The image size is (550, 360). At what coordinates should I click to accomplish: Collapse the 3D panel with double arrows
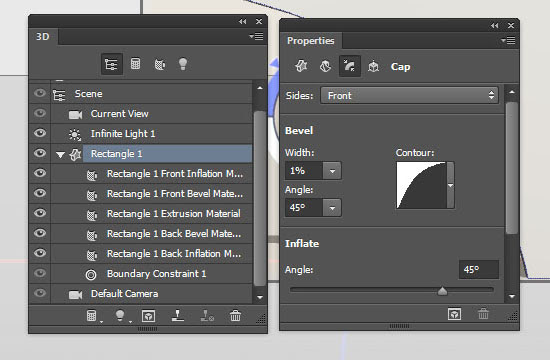(242, 21)
